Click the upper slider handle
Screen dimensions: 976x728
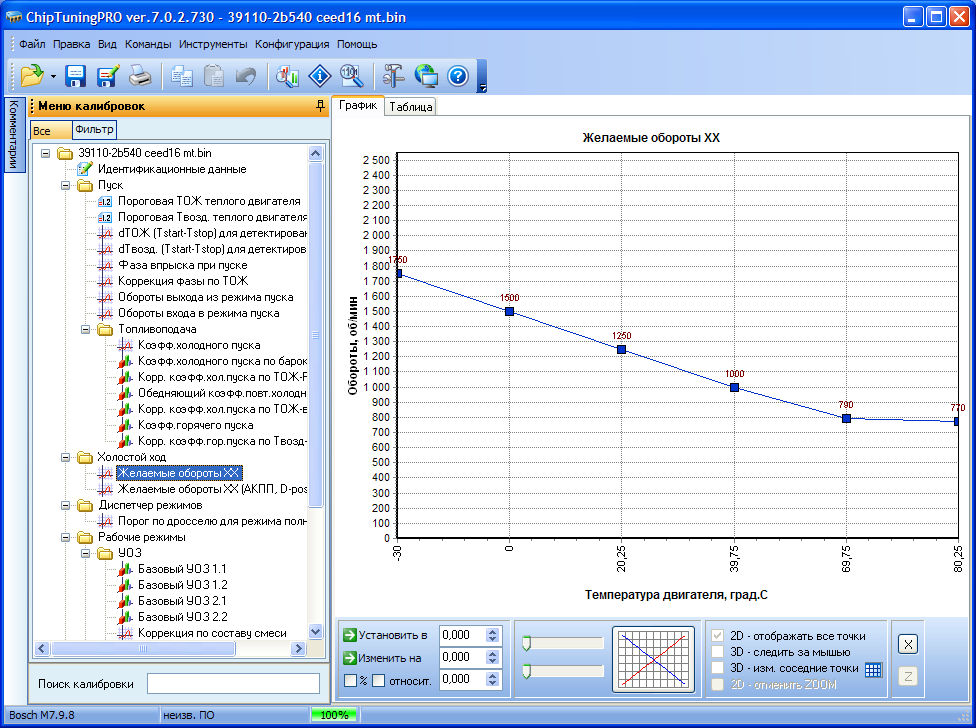click(526, 643)
